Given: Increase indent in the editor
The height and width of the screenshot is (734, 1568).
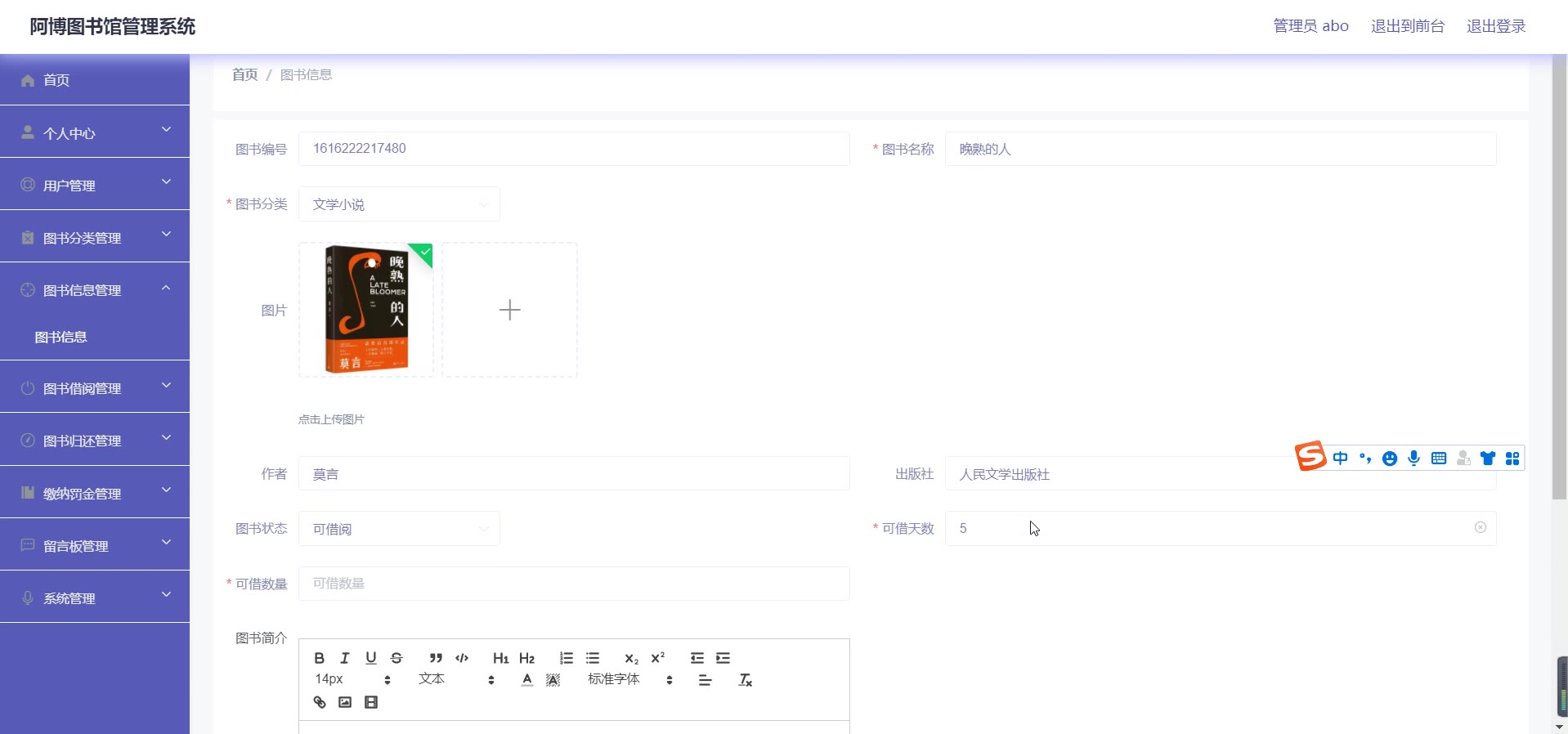Looking at the screenshot, I should tap(724, 658).
